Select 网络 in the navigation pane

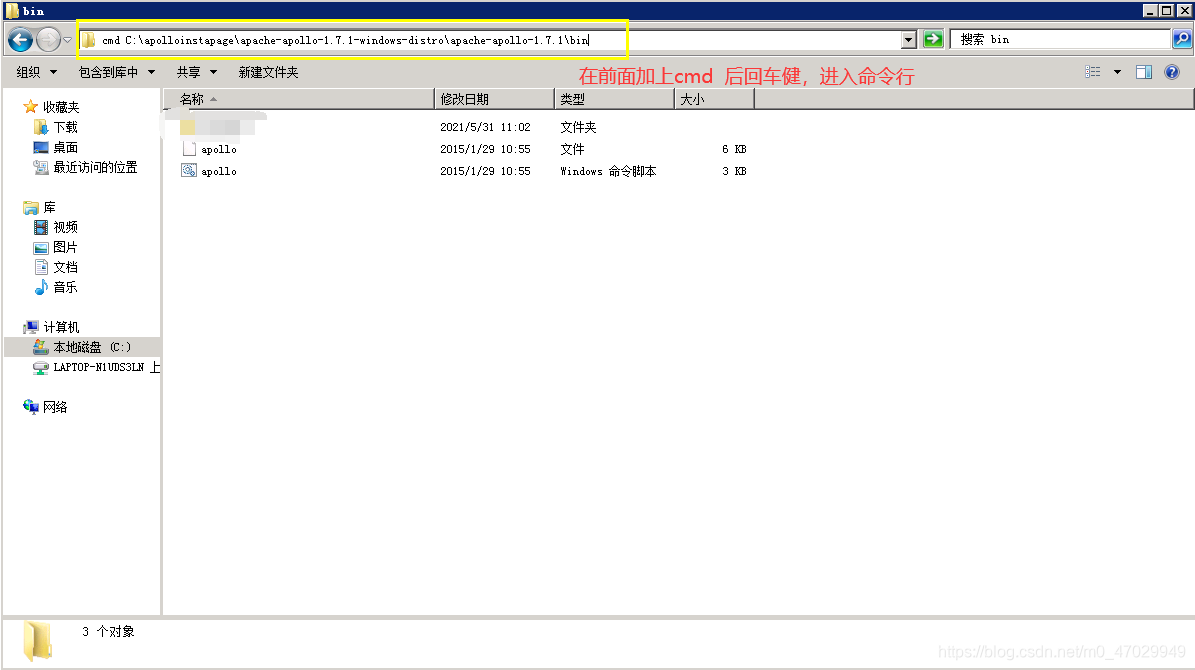[55, 407]
